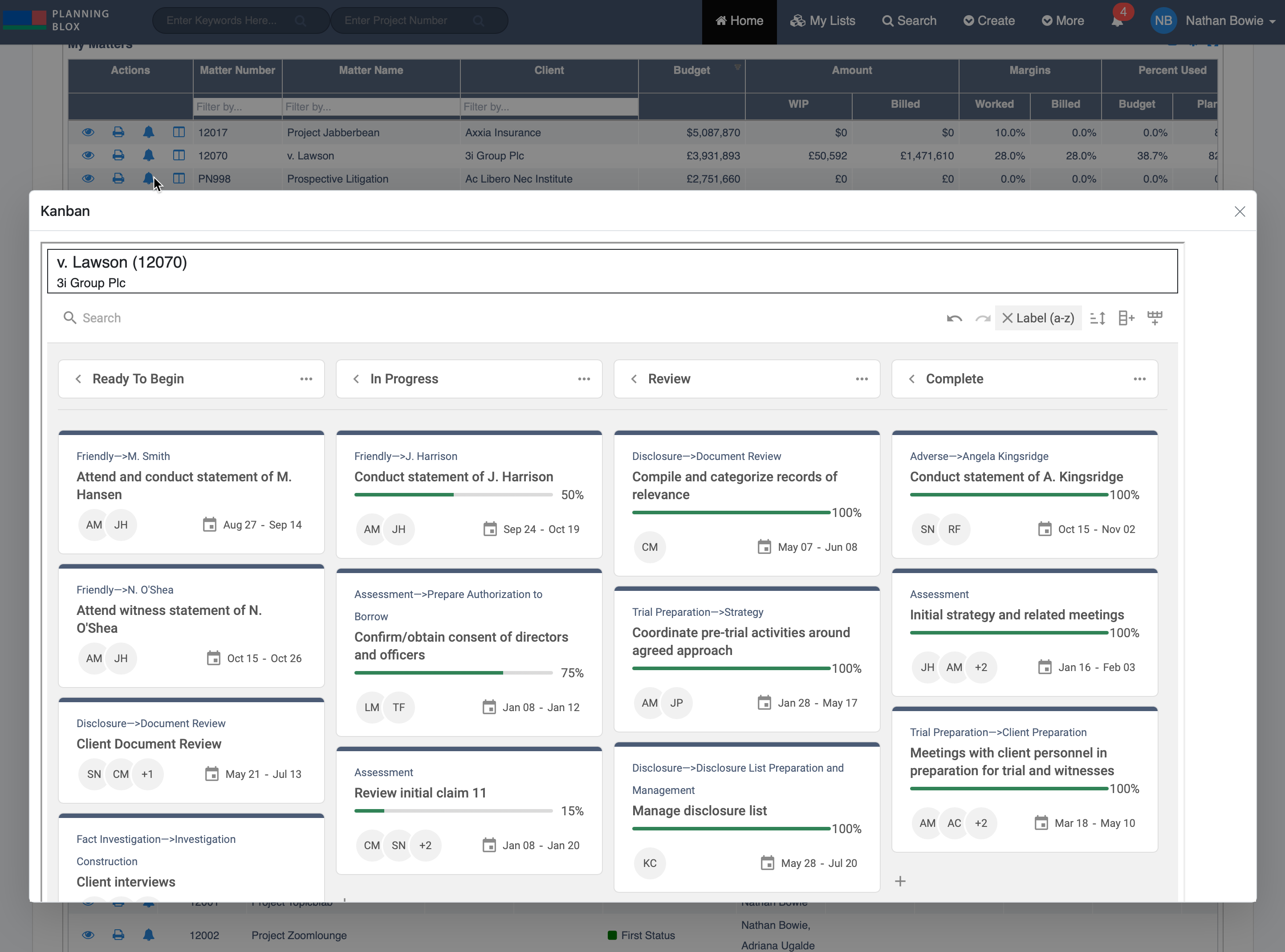Click the add swimlane icon
This screenshot has width=1285, height=952.
tap(1155, 318)
